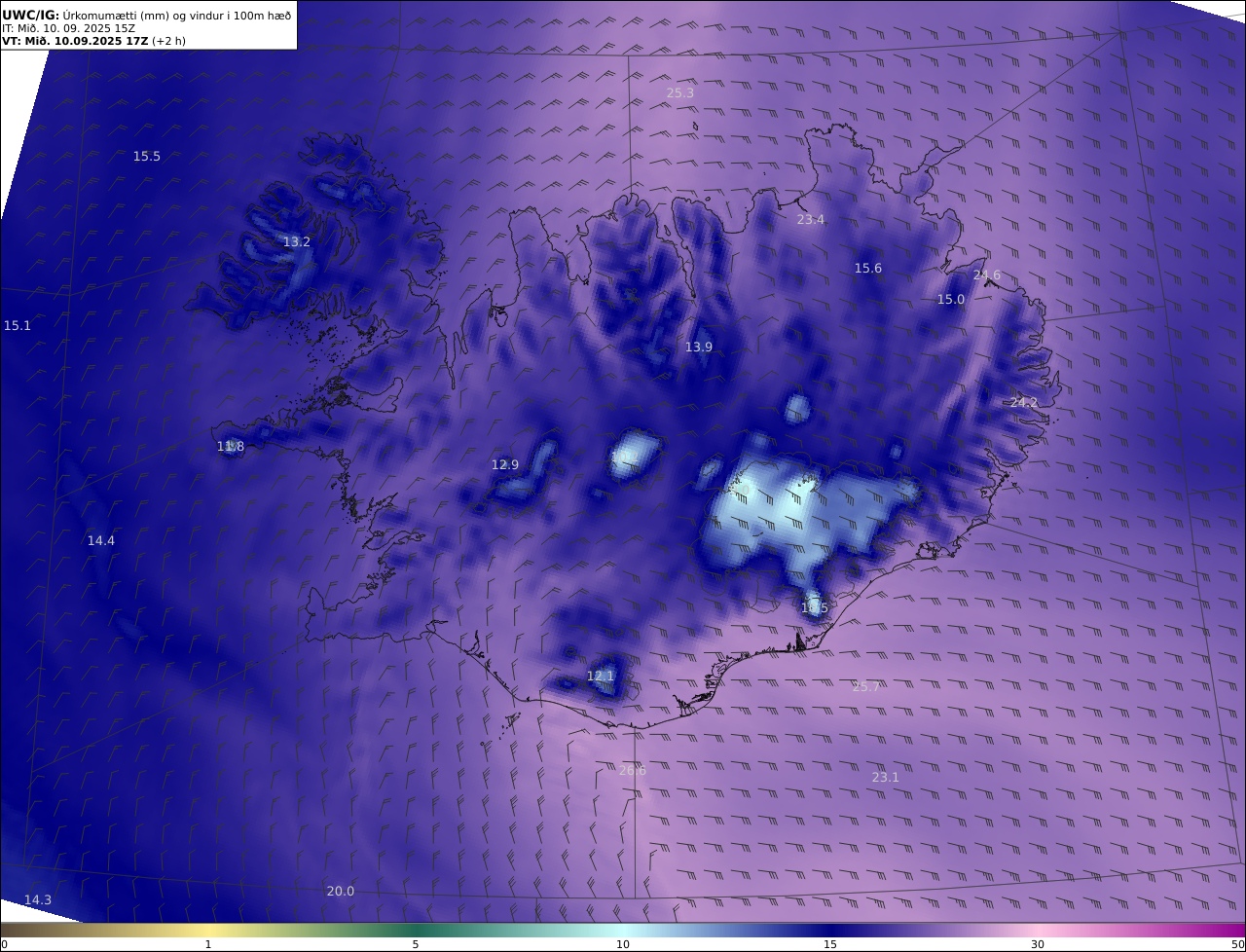Viewport: 1246px width, 952px height.
Task: Click the 24.6 value on the northeast coast
Action: point(987,275)
